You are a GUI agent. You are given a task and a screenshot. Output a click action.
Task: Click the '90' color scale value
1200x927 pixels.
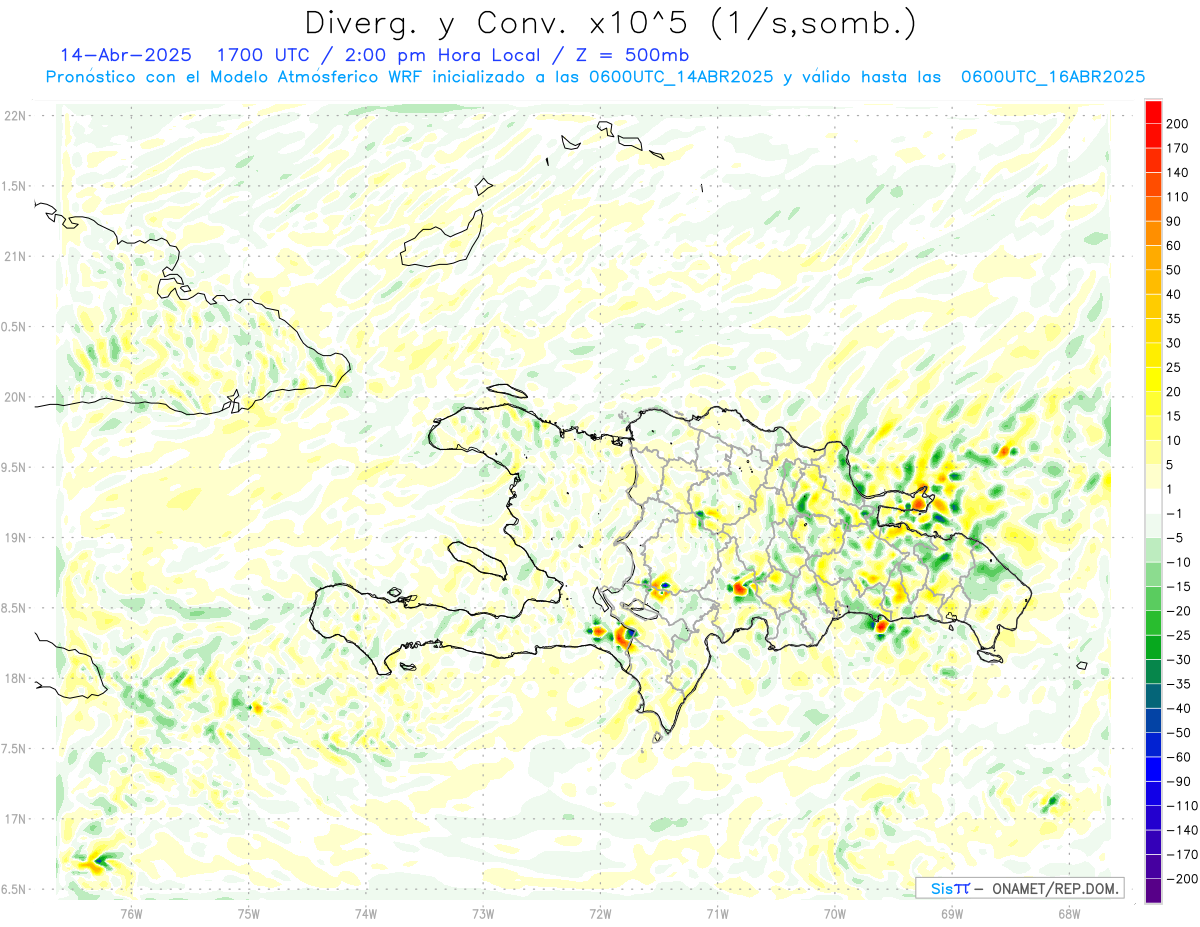(1175, 221)
